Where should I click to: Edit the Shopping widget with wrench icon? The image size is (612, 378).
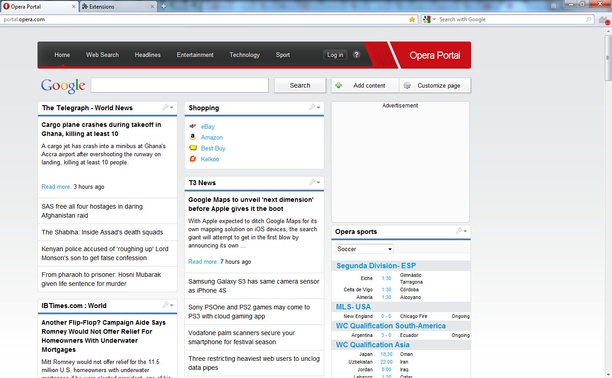[x=312, y=107]
